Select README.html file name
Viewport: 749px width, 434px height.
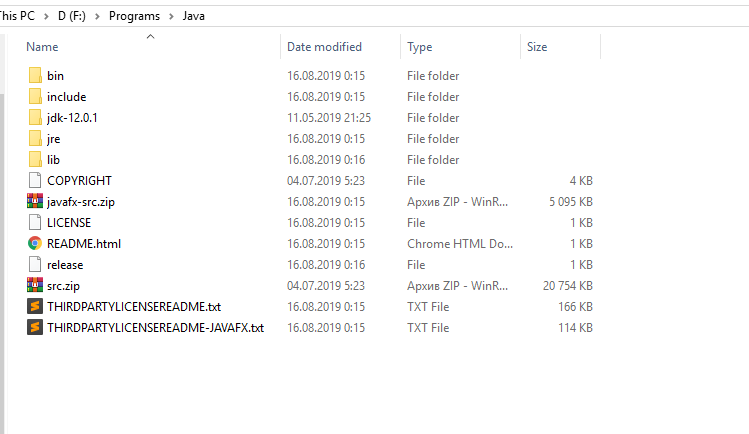coord(84,243)
